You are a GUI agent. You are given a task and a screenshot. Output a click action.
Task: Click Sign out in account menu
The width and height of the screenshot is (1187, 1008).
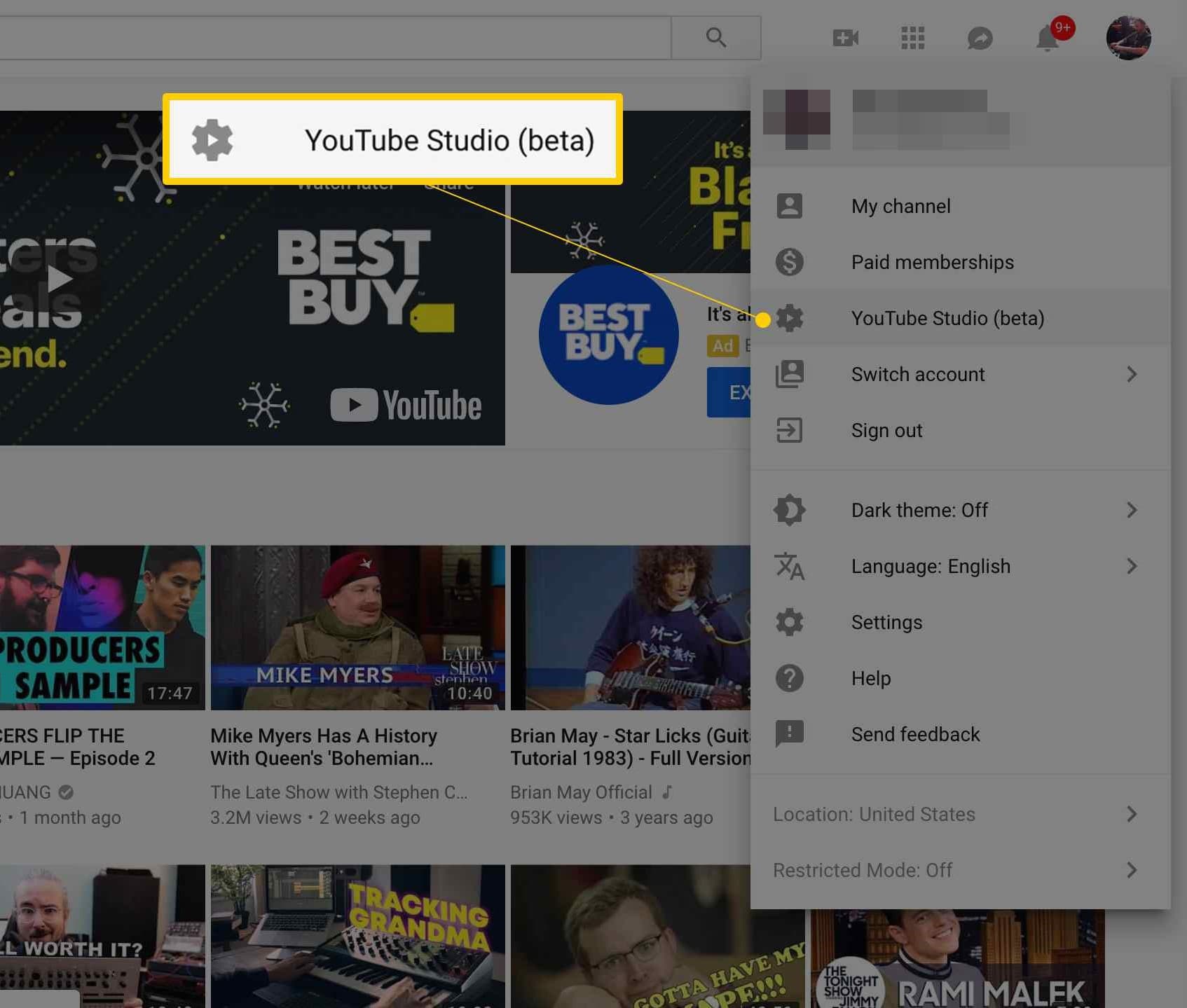click(x=886, y=430)
